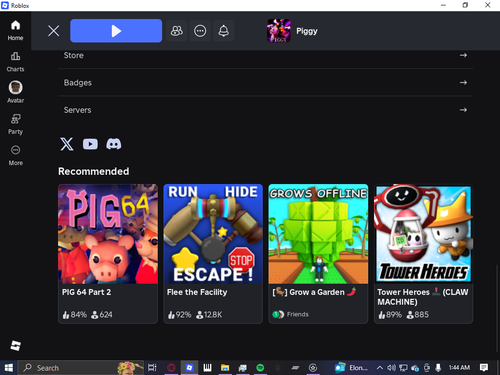Screen dimensions: 500x375
Task: Click the 84% rating on PIG 64
Action: pyautogui.click(x=75, y=315)
